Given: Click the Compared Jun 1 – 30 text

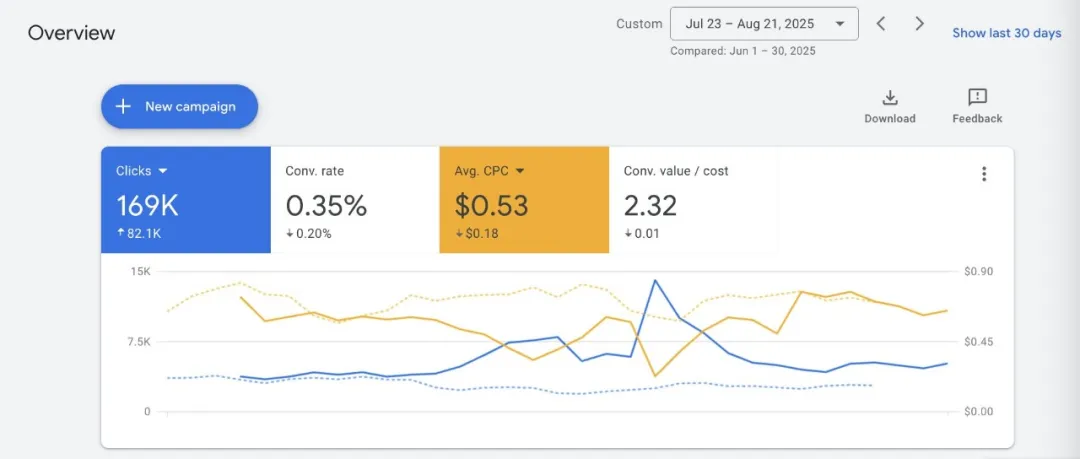Looking at the screenshot, I should coord(742,51).
